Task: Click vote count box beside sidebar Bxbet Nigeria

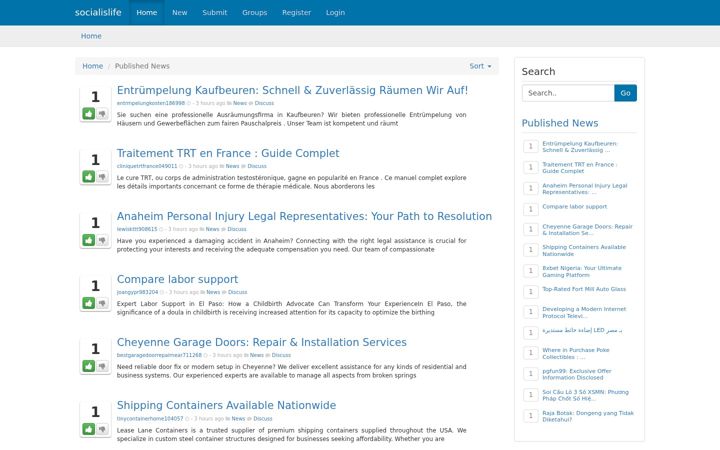Action: coord(531,271)
